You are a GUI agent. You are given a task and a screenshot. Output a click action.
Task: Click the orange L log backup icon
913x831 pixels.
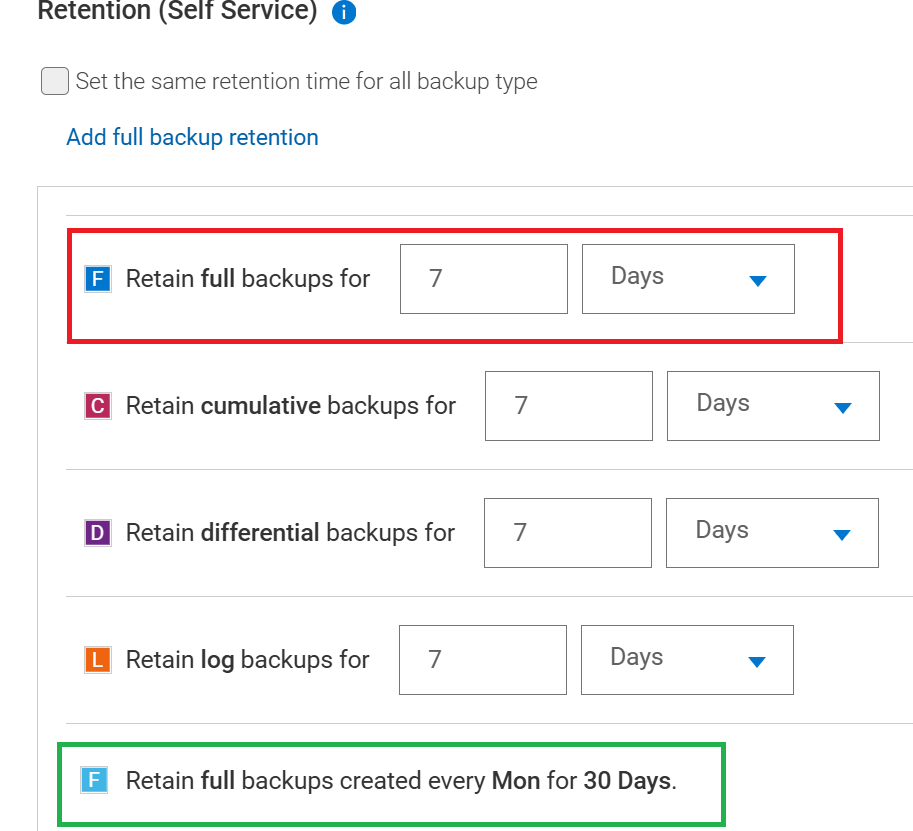tap(98, 660)
